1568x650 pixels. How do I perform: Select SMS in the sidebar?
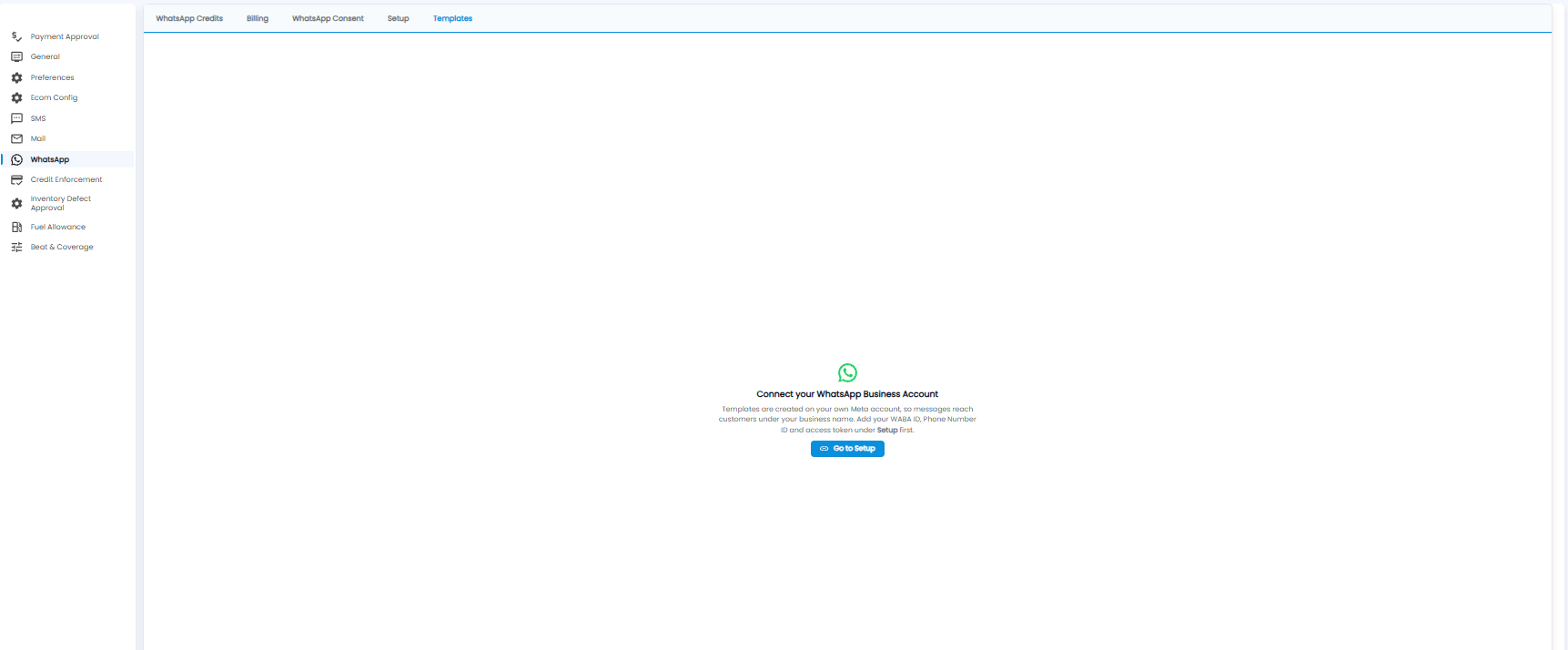tap(38, 118)
